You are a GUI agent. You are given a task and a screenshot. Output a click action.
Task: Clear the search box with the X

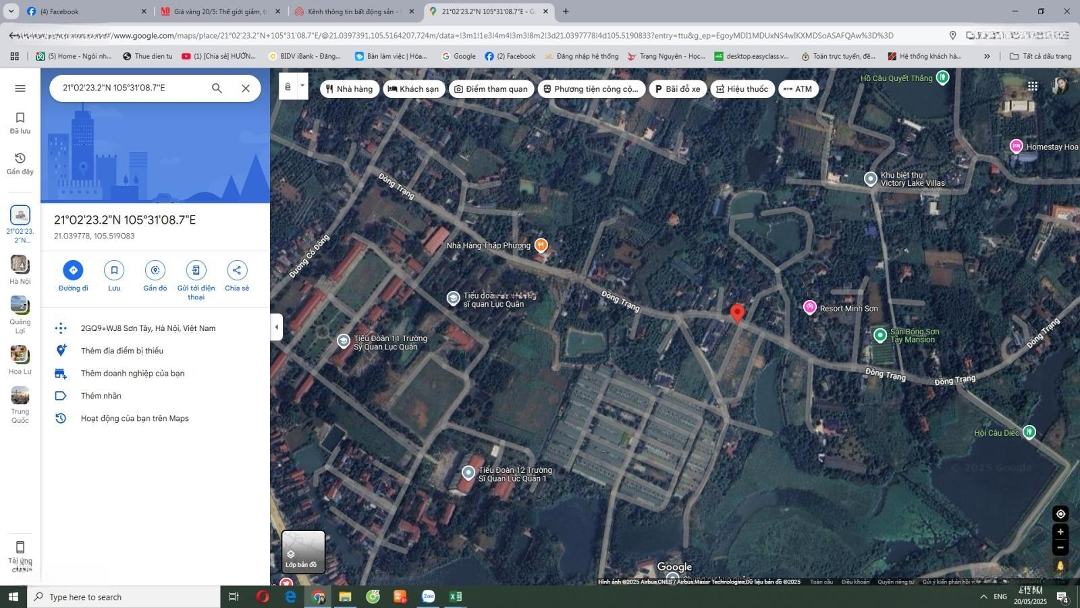click(x=245, y=88)
